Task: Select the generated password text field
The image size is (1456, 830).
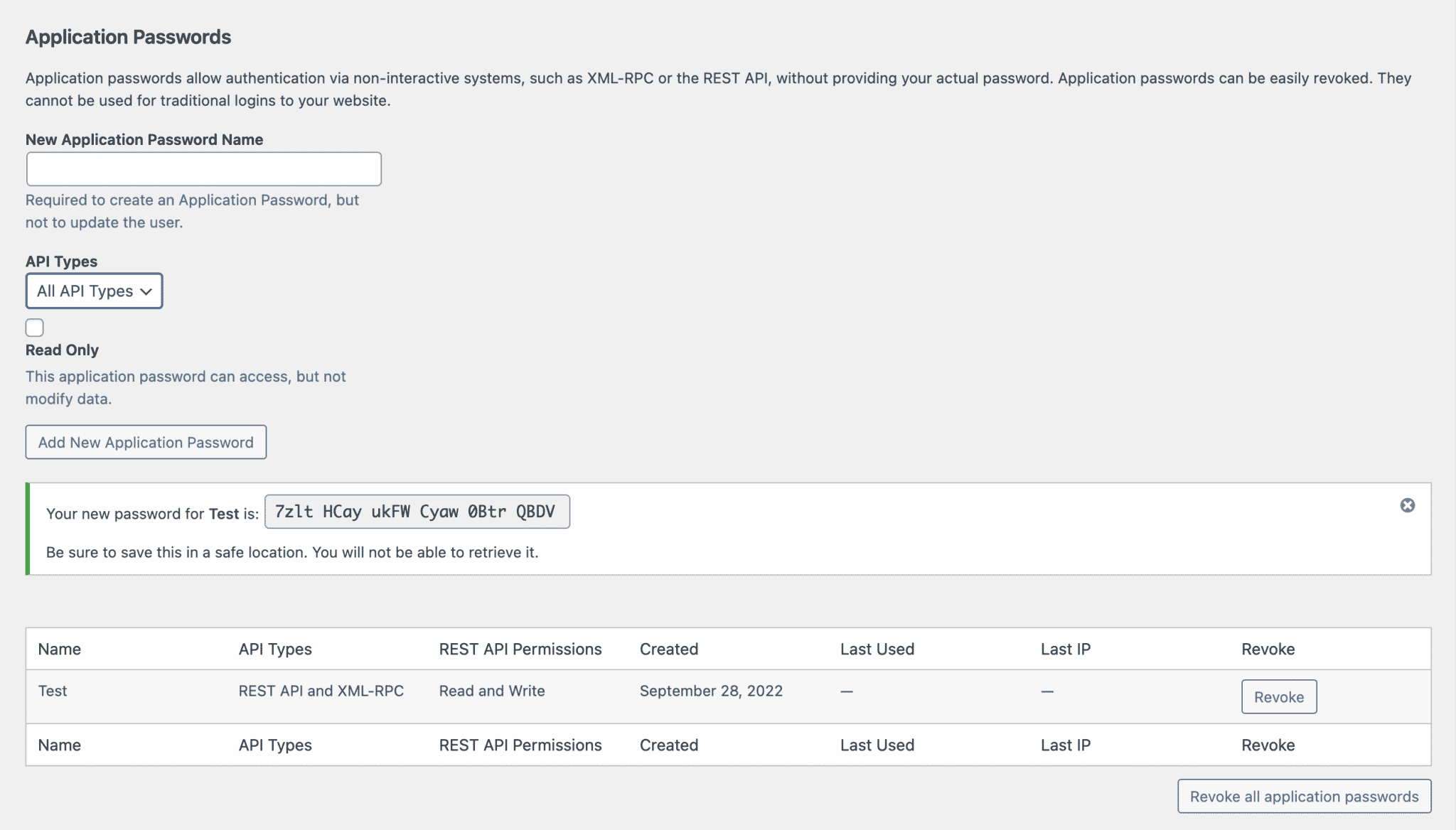Action: point(417,512)
